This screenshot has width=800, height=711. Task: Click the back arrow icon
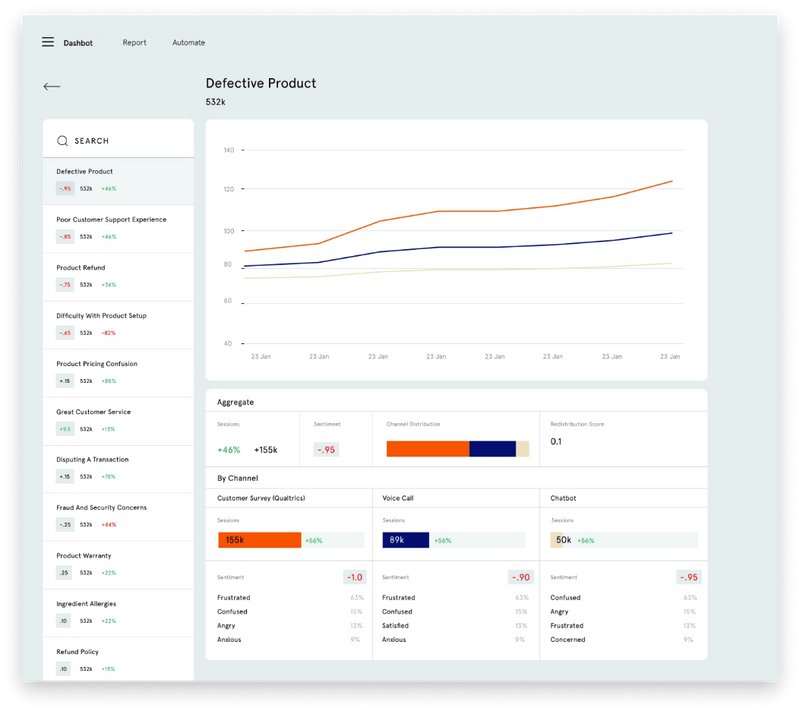point(51,86)
